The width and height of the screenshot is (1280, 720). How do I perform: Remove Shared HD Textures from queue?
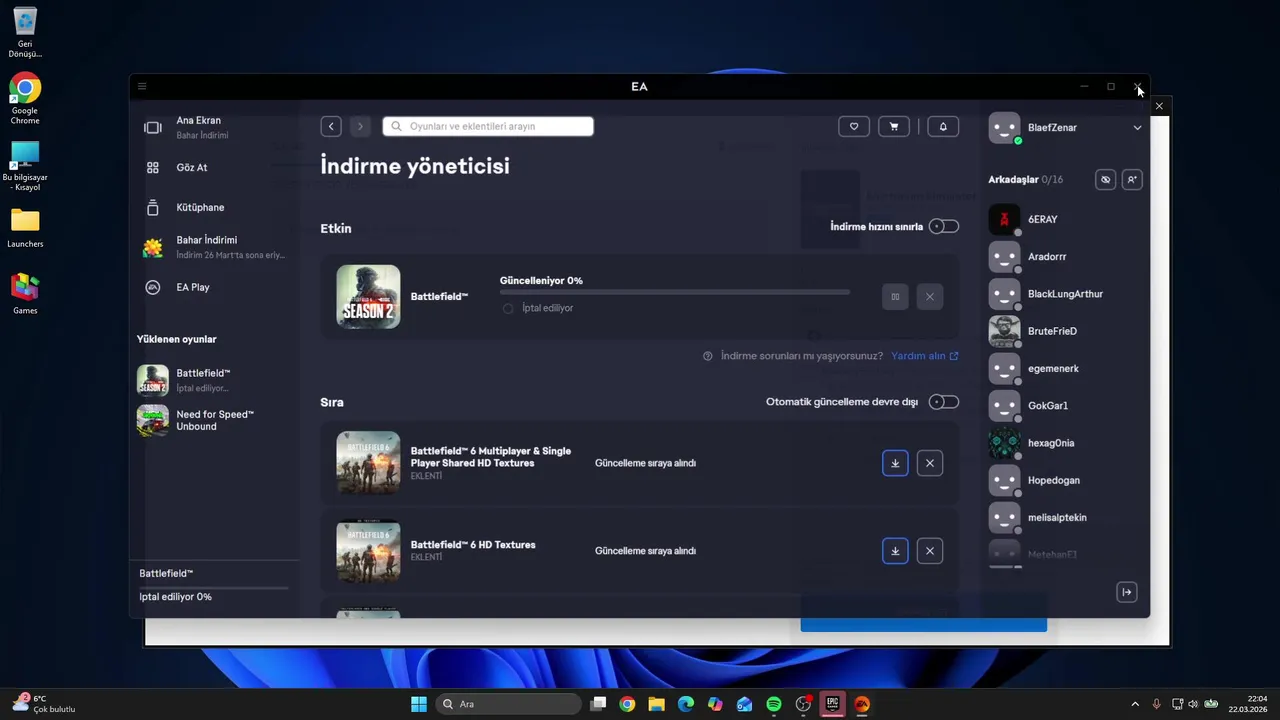point(930,463)
